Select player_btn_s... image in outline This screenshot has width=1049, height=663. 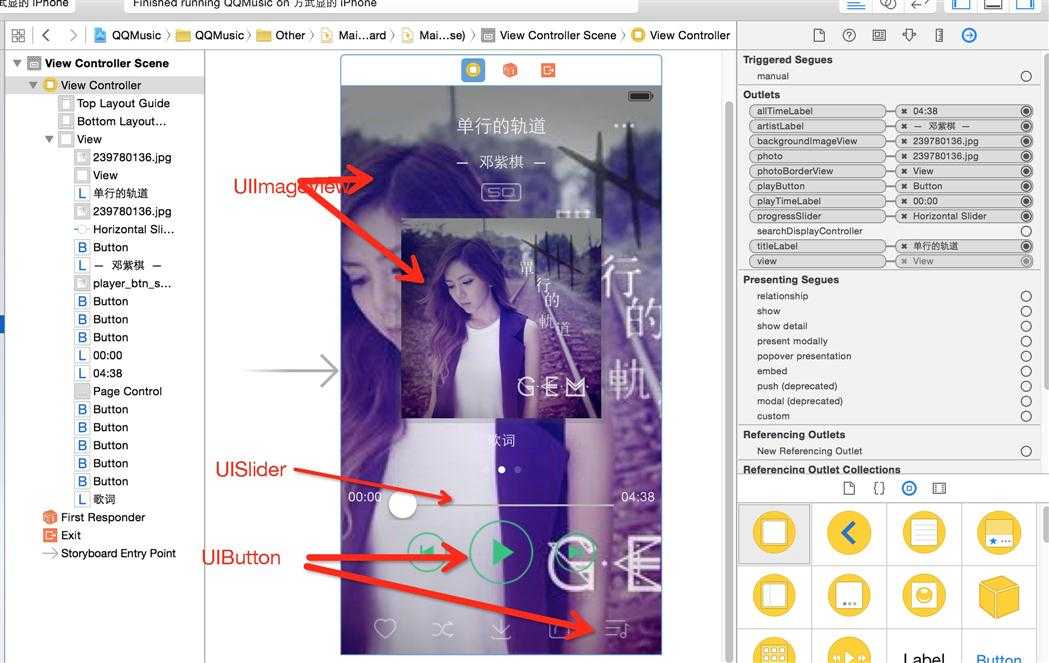pyautogui.click(x=123, y=284)
